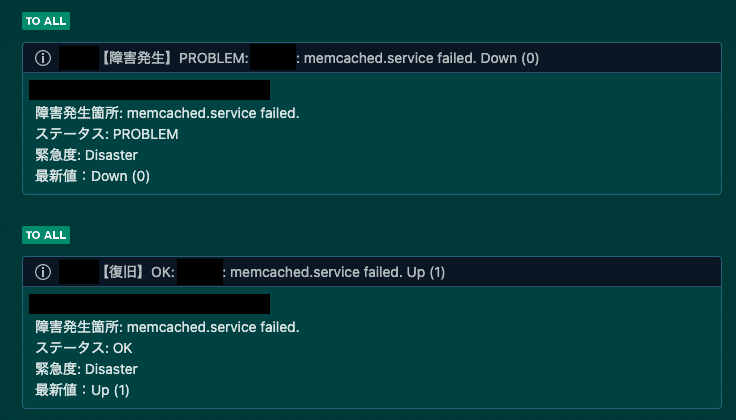Click 最新値：Up (1) text

click(83, 390)
